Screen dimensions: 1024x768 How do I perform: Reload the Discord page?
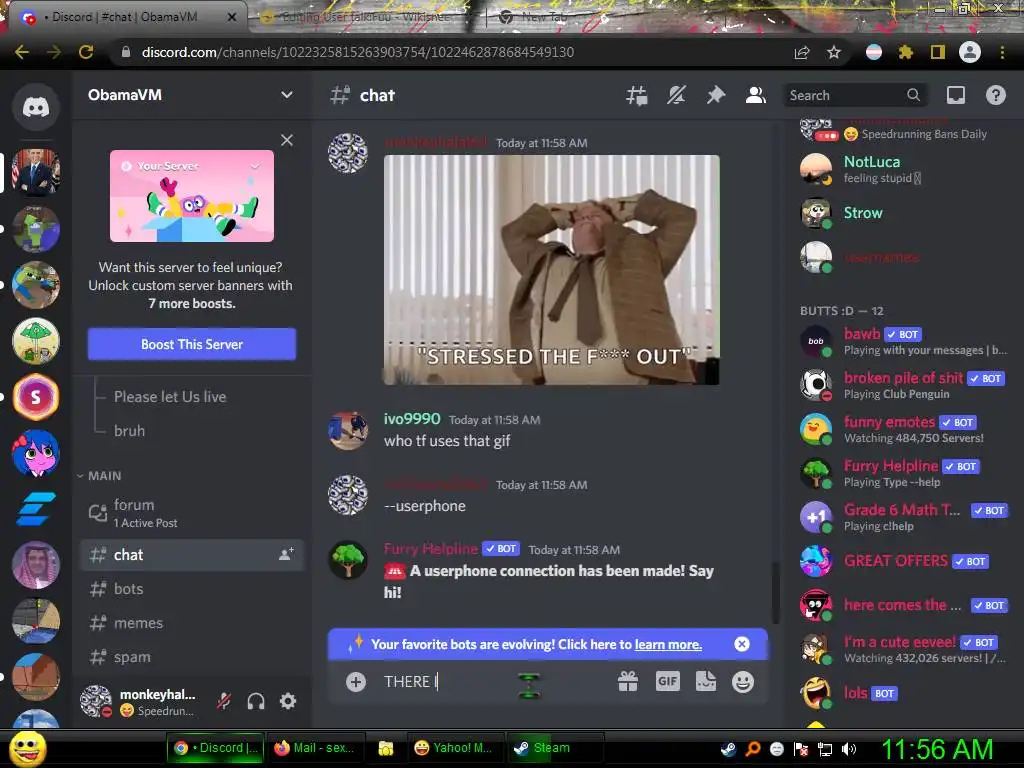tap(86, 52)
